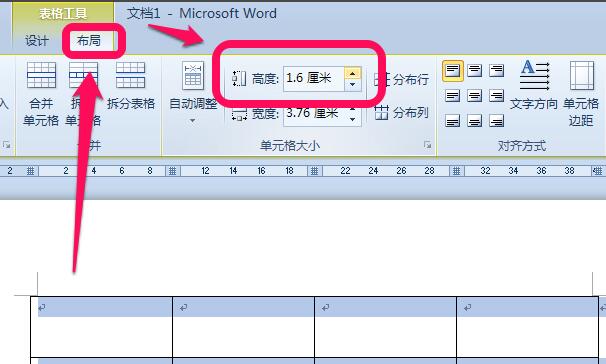
Task: Decrease column width with the down arrow
Action: point(352,119)
